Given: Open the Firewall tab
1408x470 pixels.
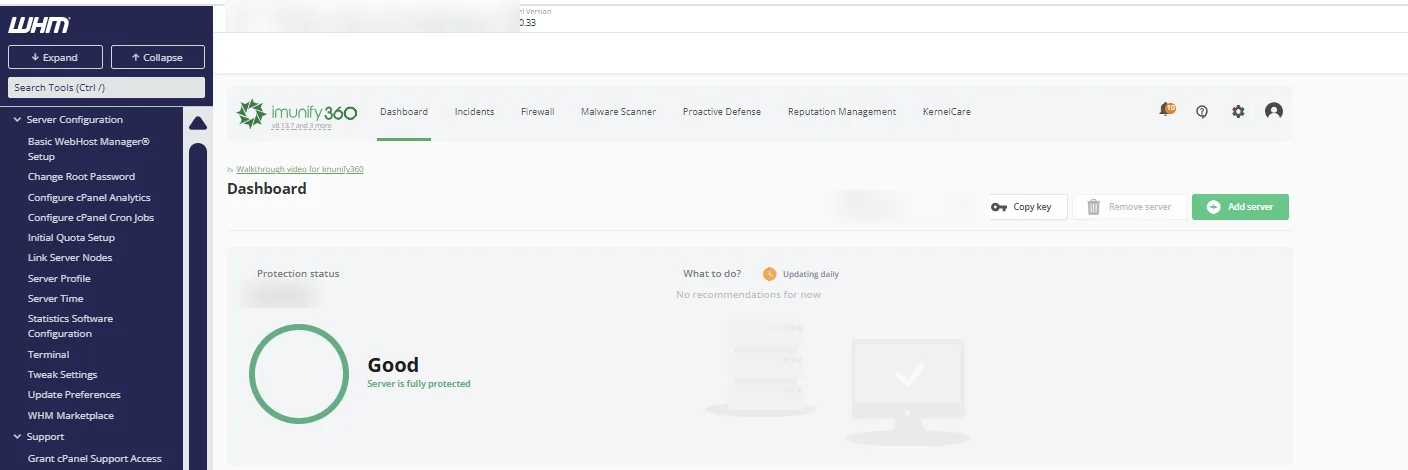Looking at the screenshot, I should 538,112.
